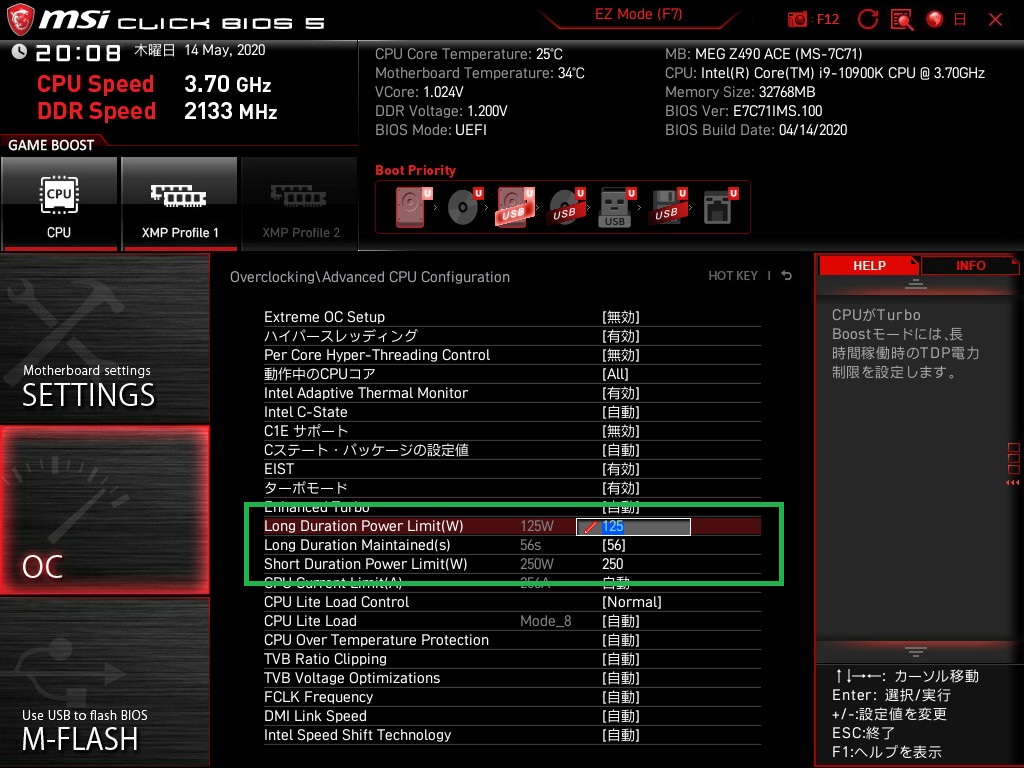This screenshot has height=768, width=1024.
Task: Click the CPU Speed 3.70 GHz readout
Action: (154, 84)
